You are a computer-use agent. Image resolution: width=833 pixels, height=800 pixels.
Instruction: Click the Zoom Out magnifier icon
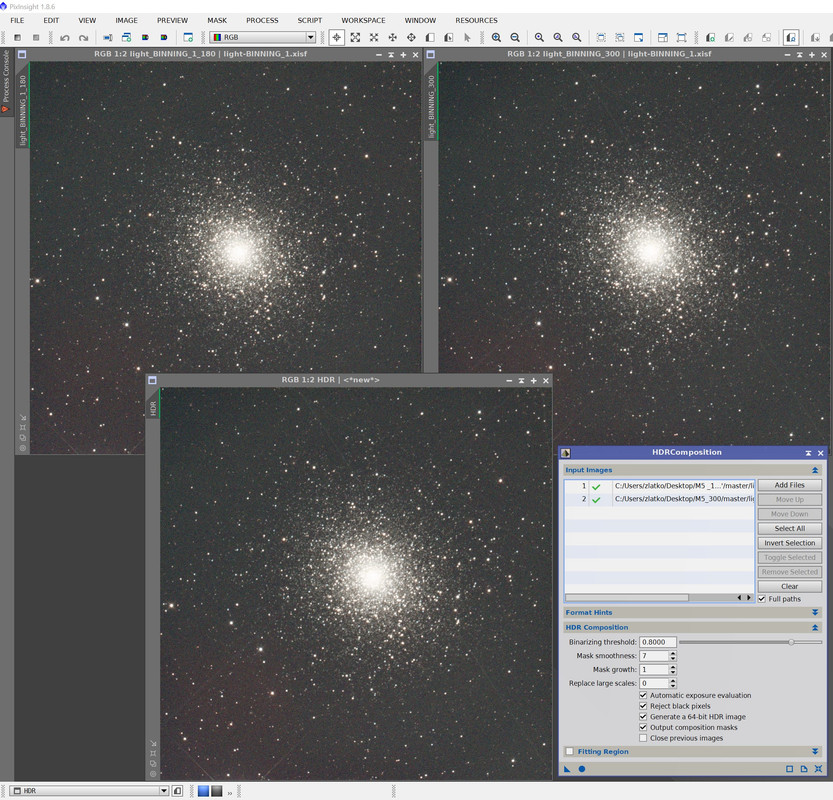click(515, 38)
